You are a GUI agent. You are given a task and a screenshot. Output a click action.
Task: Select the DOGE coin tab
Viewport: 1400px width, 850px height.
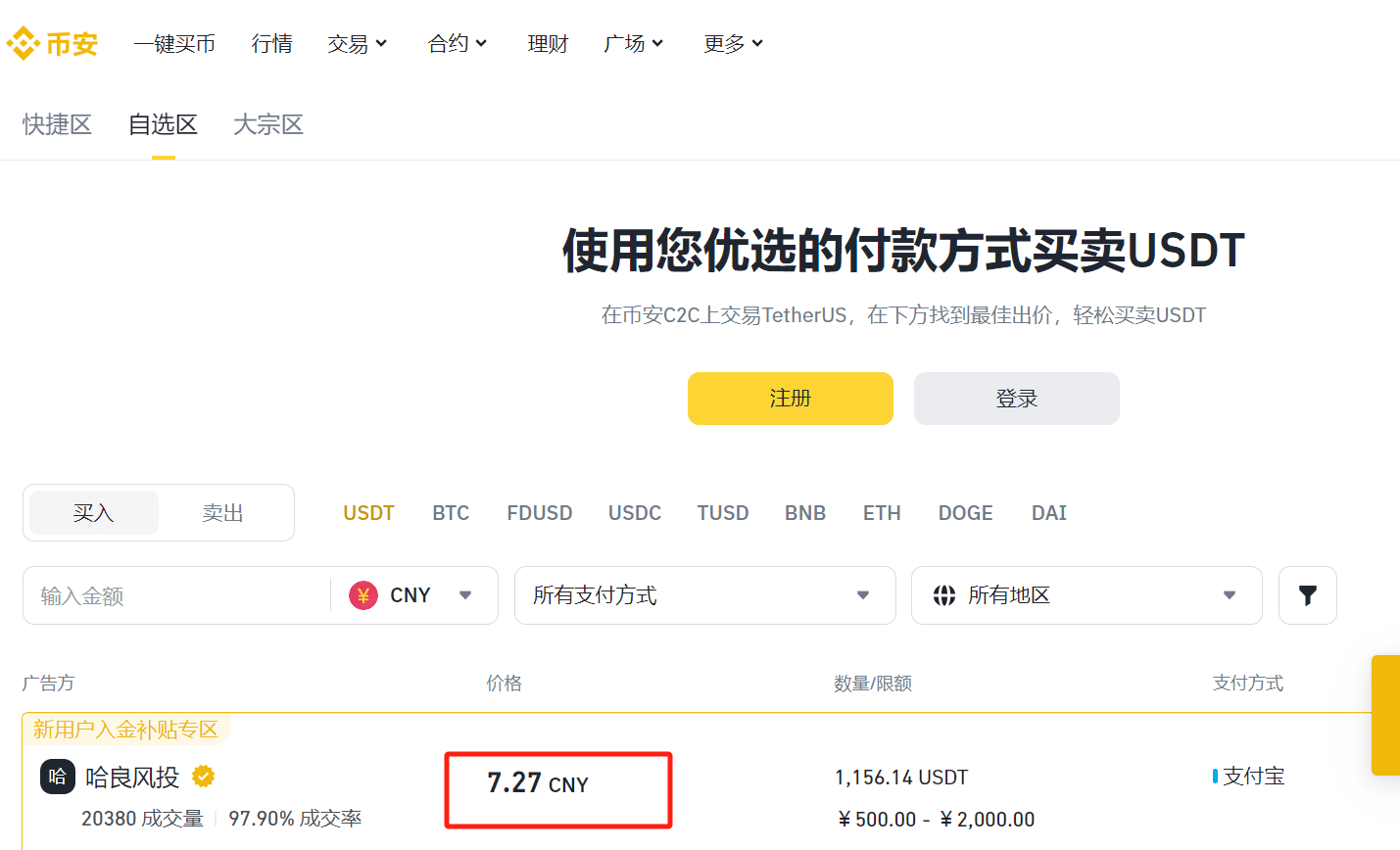tap(966, 513)
